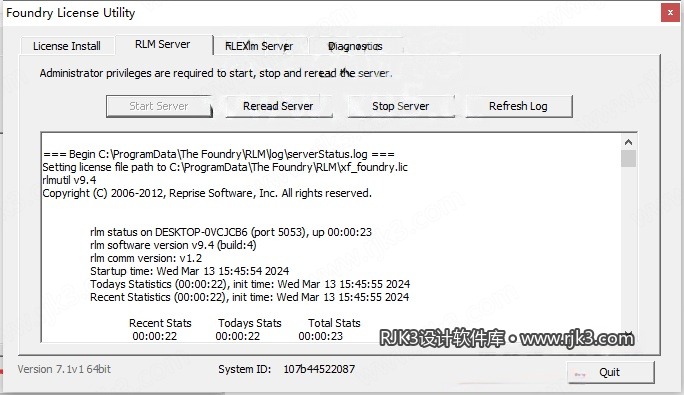The image size is (684, 395).
Task: Click the log scrollbar up arrow
Action: (628, 142)
